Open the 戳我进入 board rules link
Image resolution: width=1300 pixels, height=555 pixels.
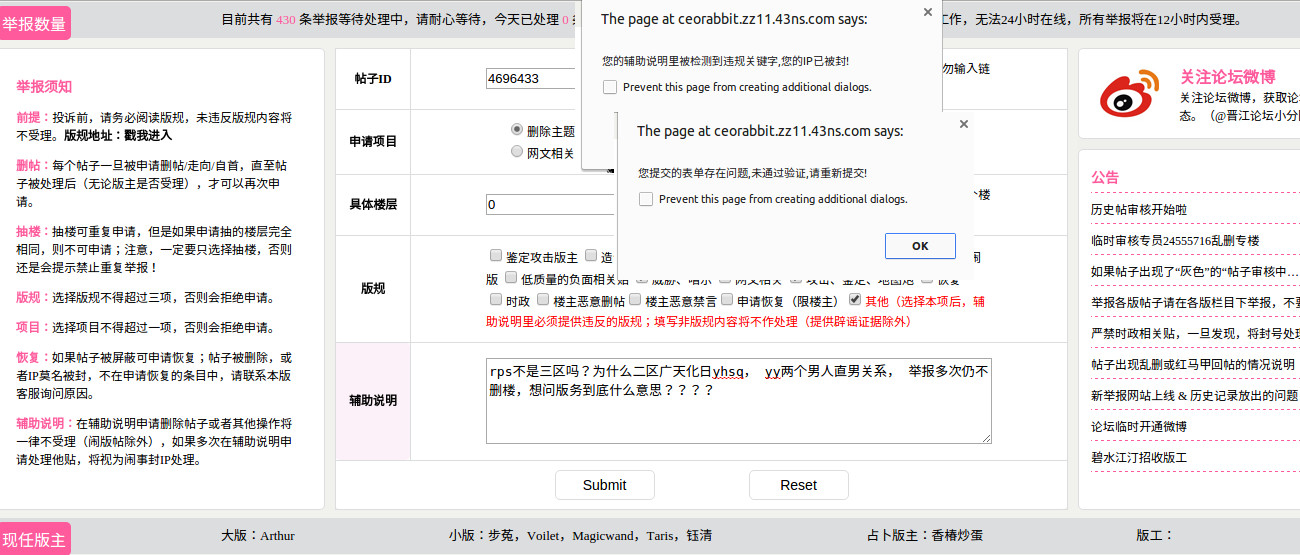[x=148, y=135]
